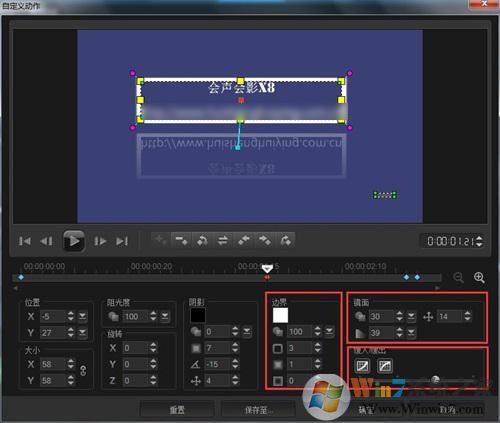Adjust the Rotation Y spinner arrows
The height and width of the screenshot is (423, 500).
coord(153,364)
